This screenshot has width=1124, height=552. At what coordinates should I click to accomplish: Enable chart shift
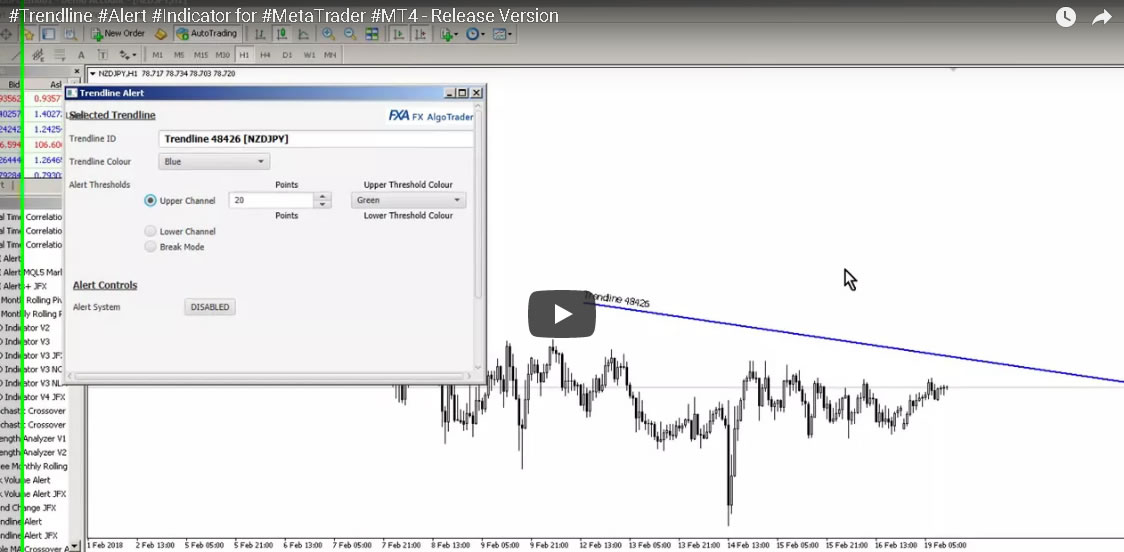(x=420, y=34)
